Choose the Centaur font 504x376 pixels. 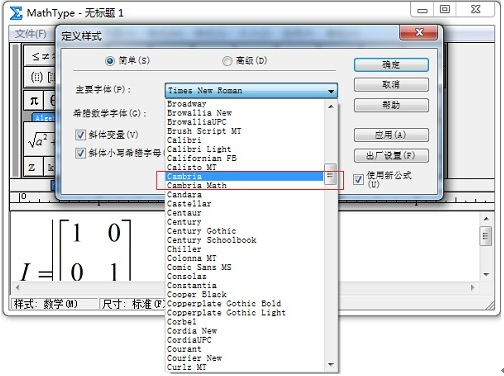pos(244,213)
